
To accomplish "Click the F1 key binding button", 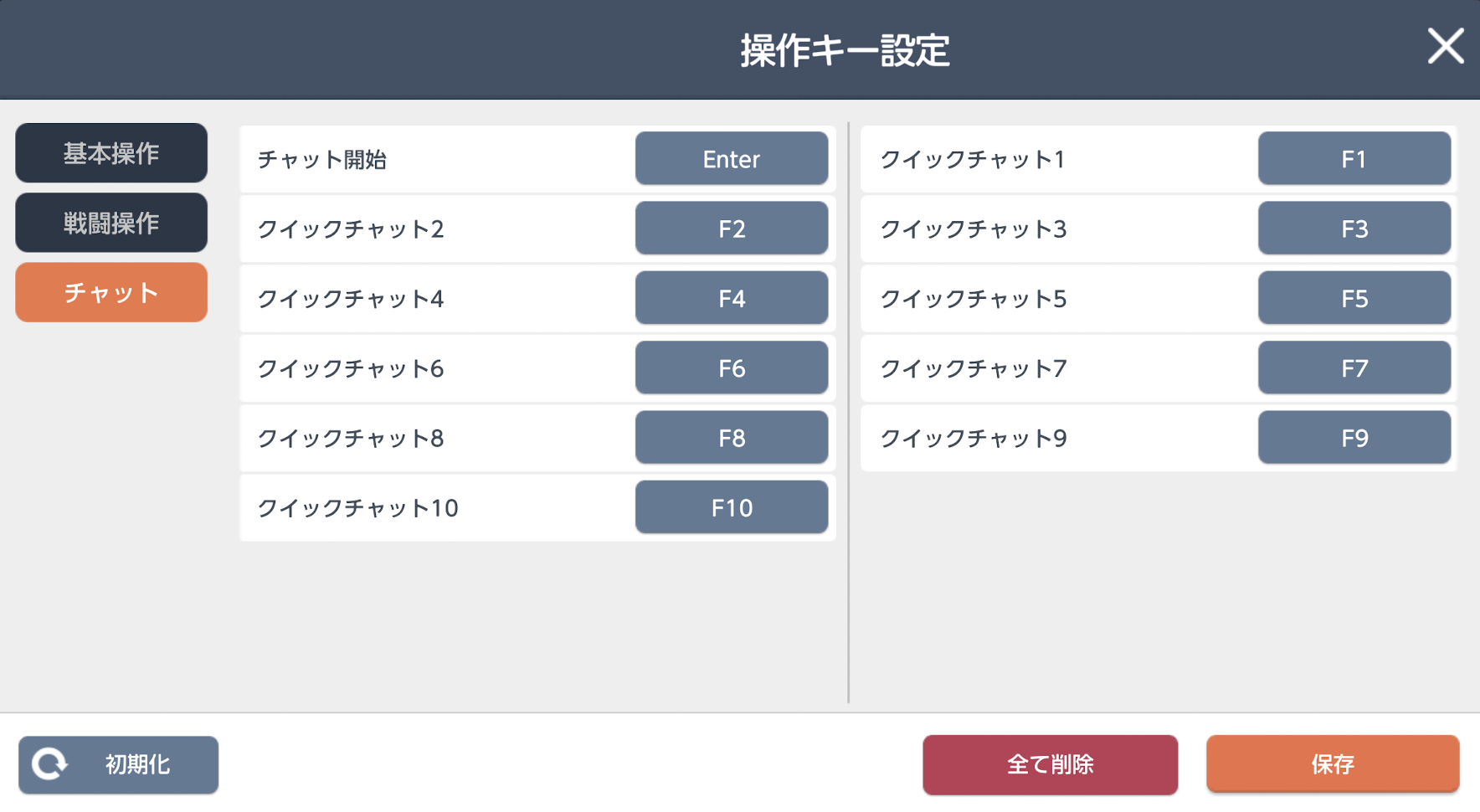I will pyautogui.click(x=1354, y=158).
